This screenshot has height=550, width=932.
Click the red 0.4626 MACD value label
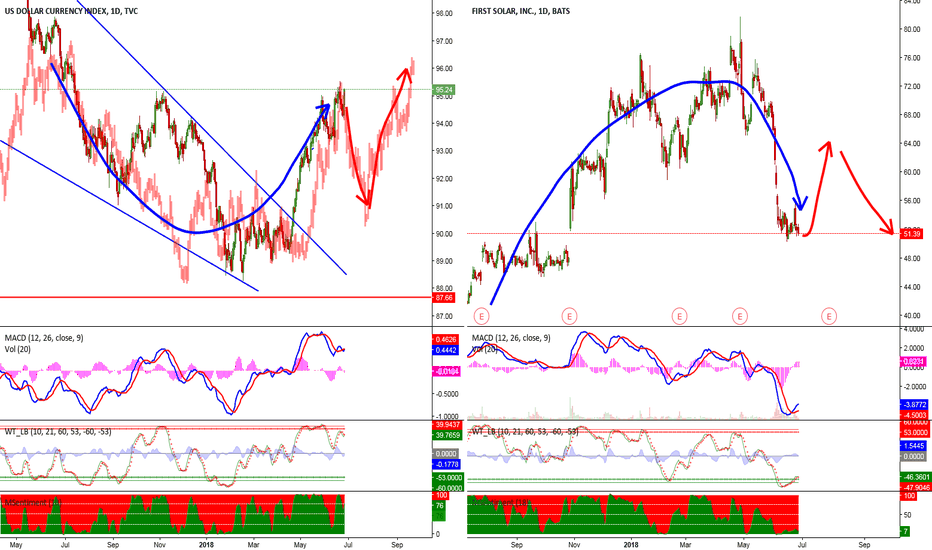pos(446,340)
